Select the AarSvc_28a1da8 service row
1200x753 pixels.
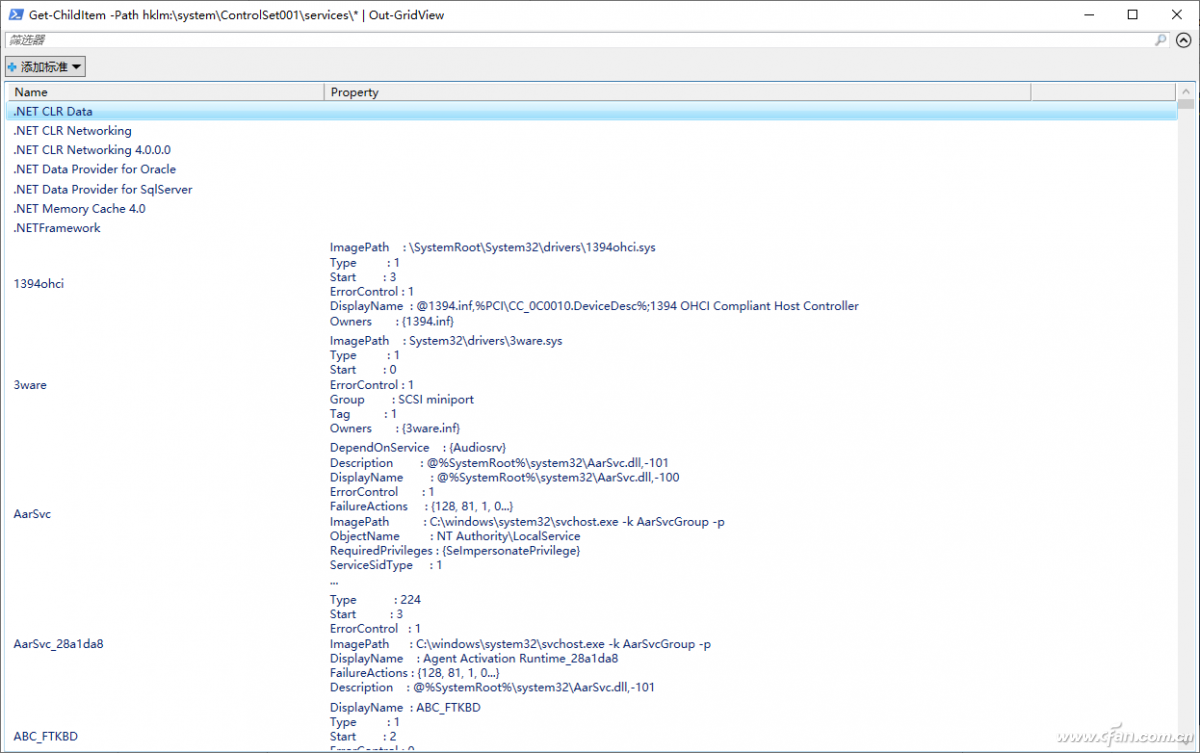[58, 644]
